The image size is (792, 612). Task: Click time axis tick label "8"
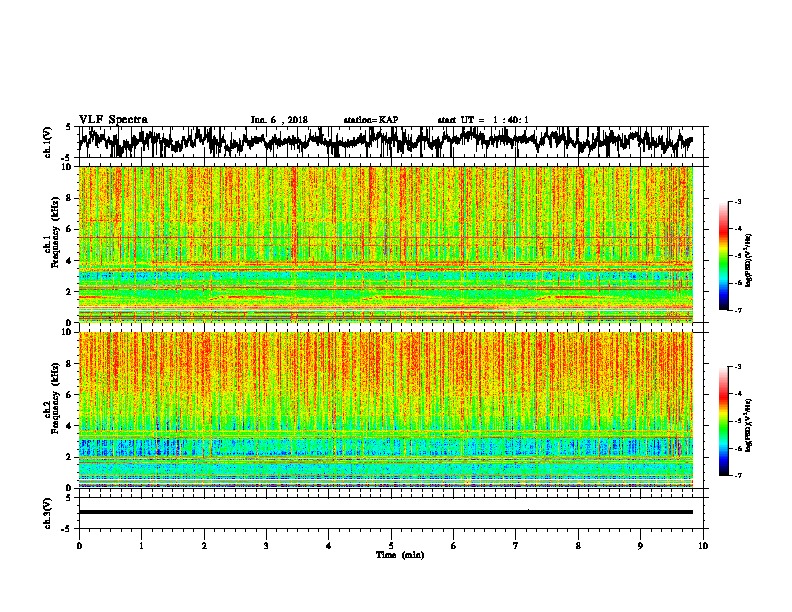tap(578, 546)
